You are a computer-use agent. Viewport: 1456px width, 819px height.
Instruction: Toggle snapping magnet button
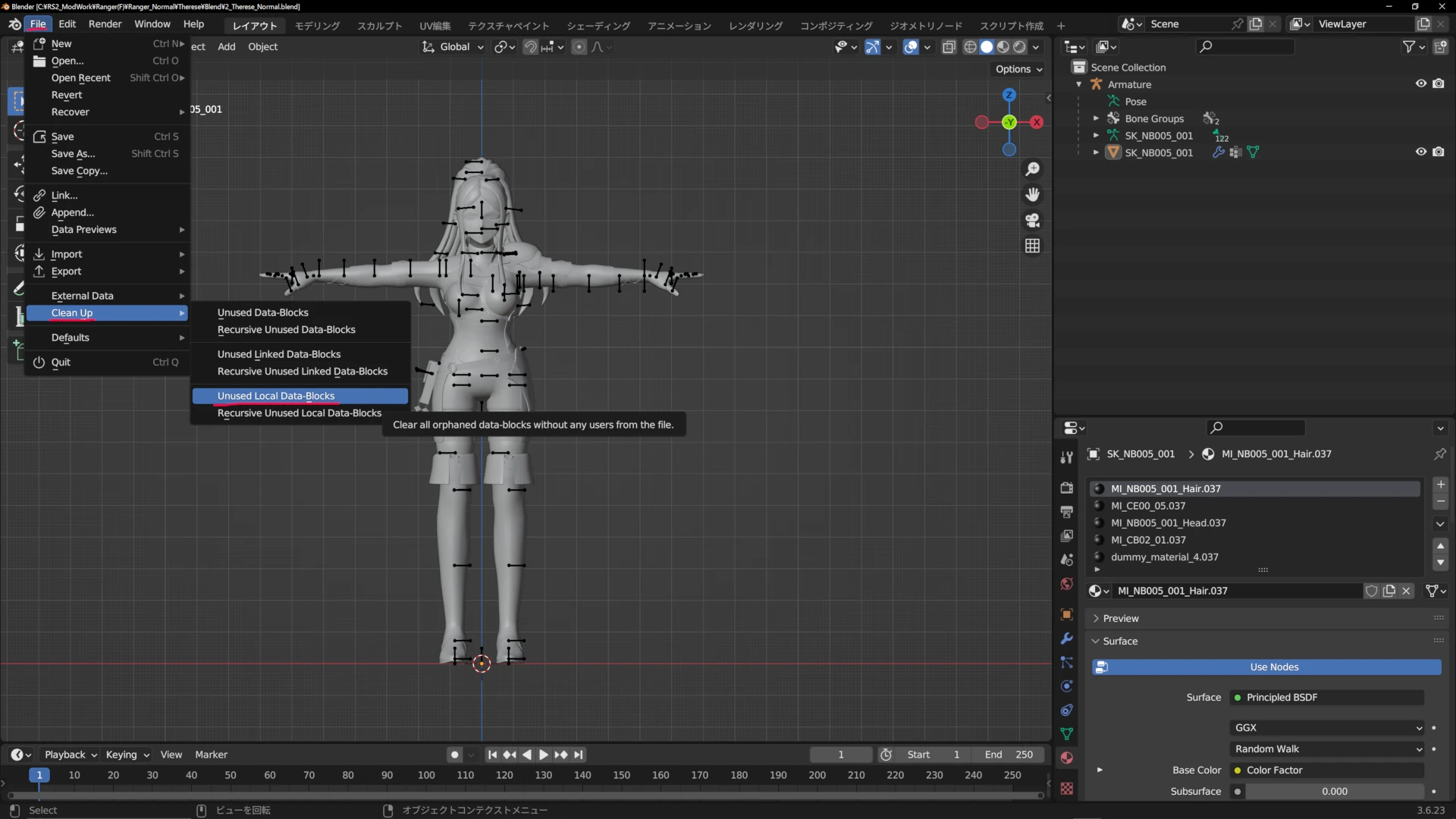click(x=531, y=47)
